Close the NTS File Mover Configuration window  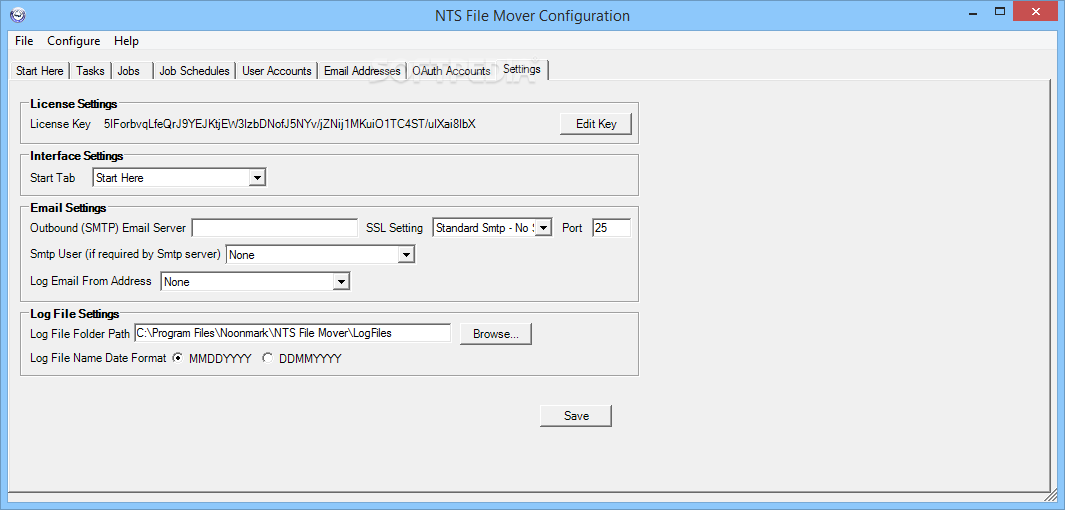(1035, 12)
